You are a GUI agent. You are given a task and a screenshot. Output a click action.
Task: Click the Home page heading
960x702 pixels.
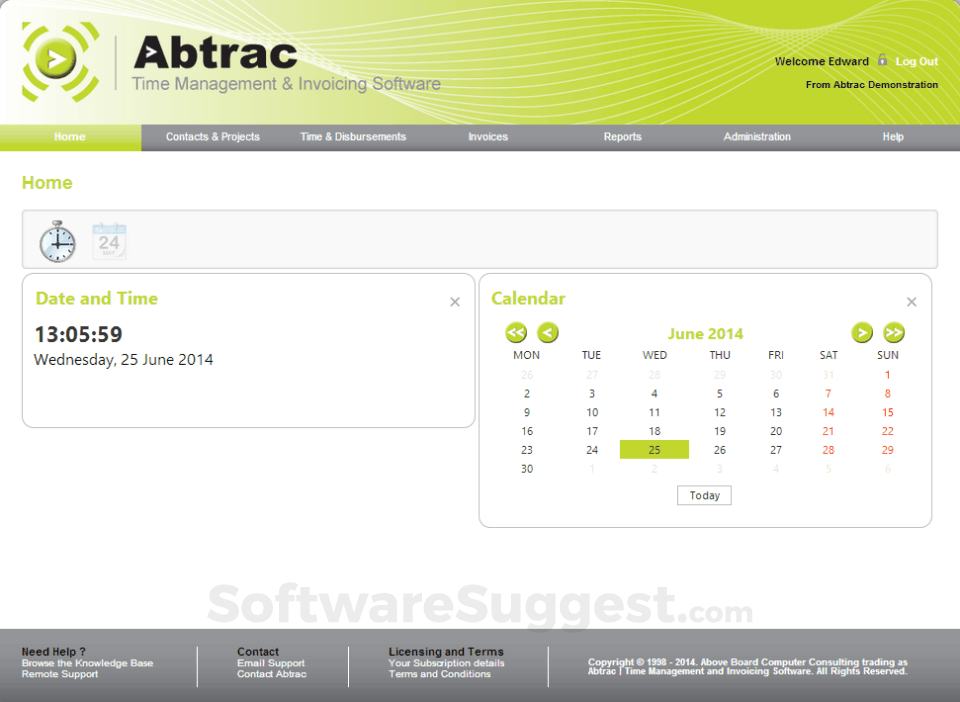coord(47,182)
